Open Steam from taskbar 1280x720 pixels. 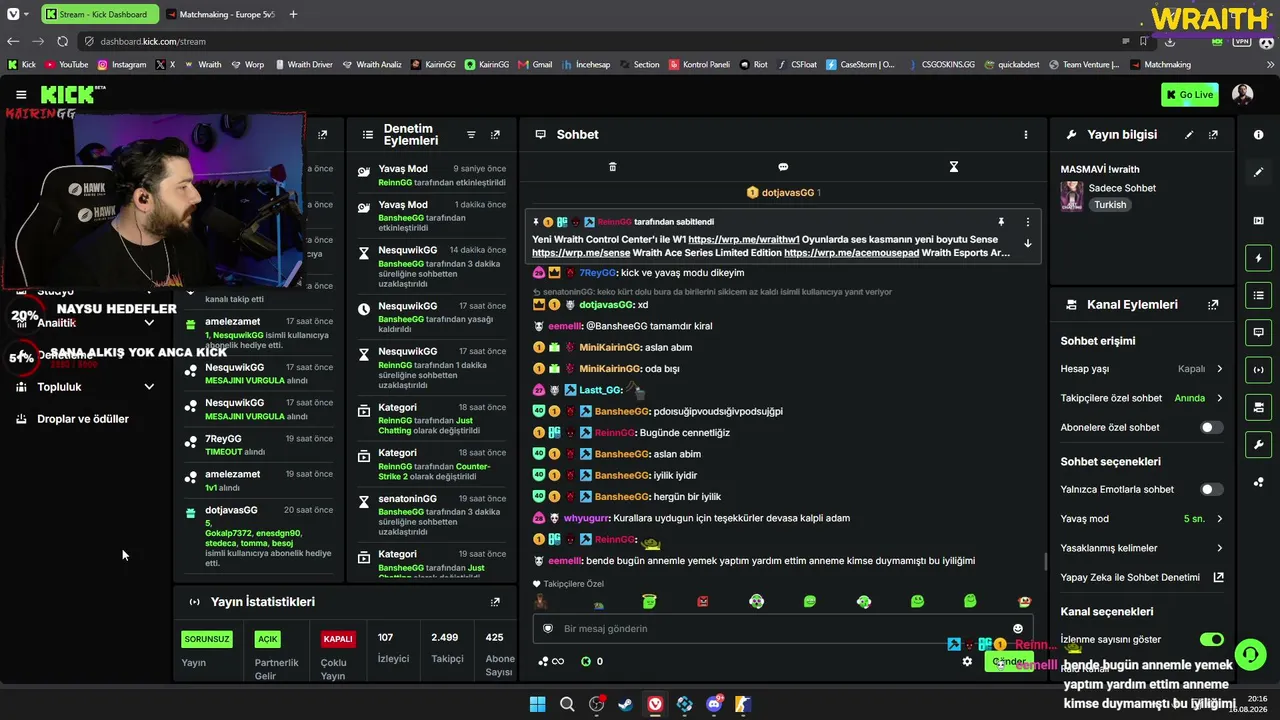tap(625, 704)
